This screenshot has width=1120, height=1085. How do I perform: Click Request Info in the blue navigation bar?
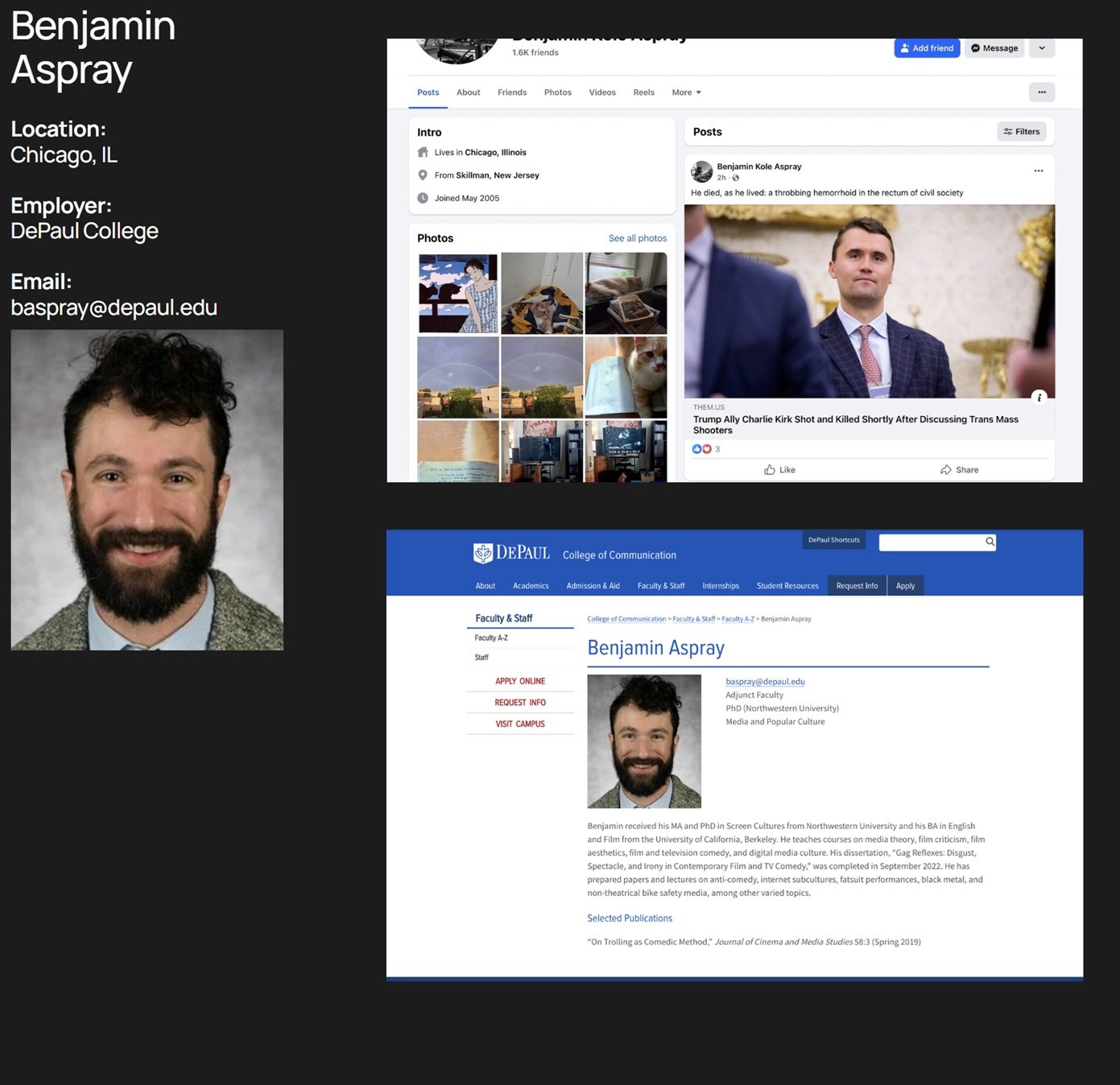pyautogui.click(x=857, y=586)
